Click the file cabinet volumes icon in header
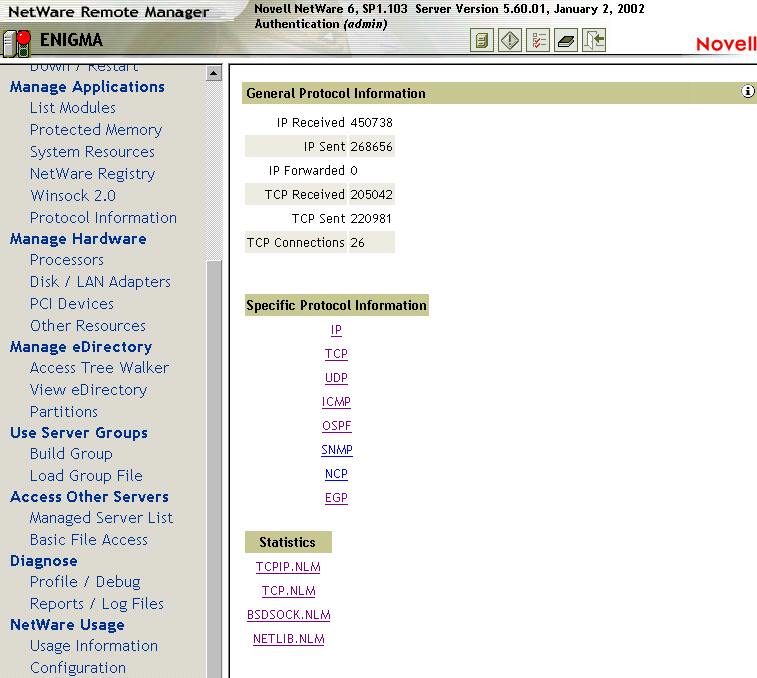Screen dimensions: 757x678 tap(481, 41)
